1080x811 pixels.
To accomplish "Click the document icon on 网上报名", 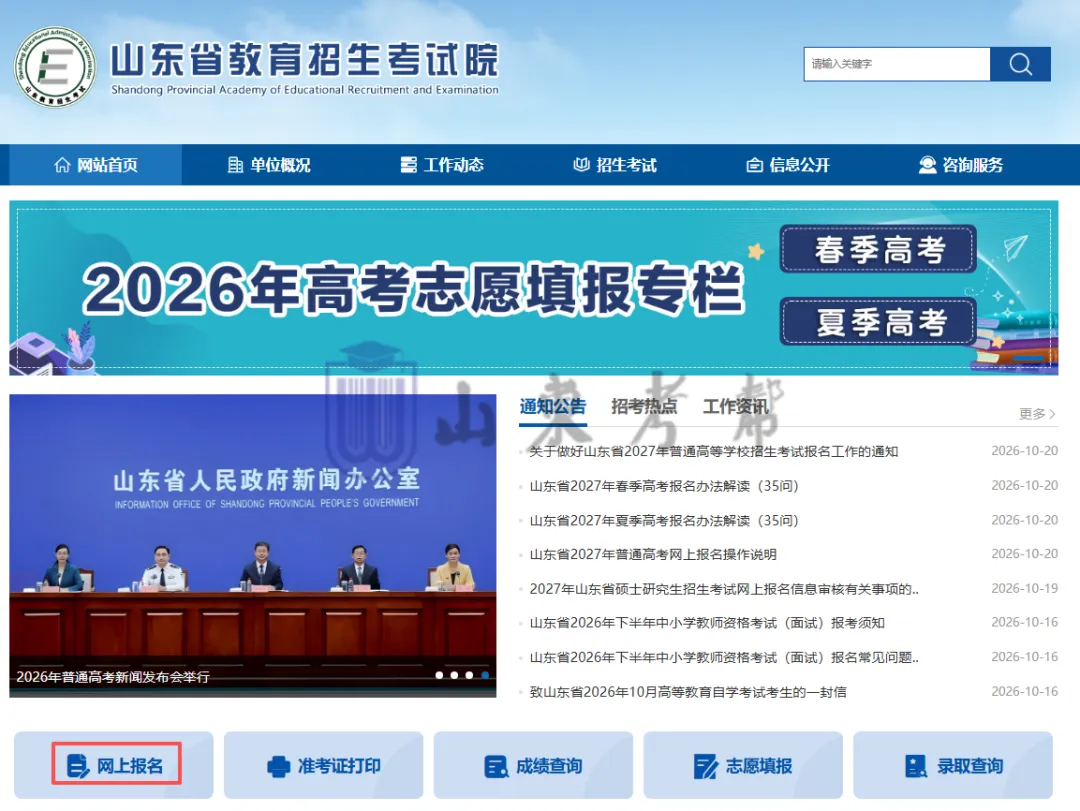I will coord(78,766).
